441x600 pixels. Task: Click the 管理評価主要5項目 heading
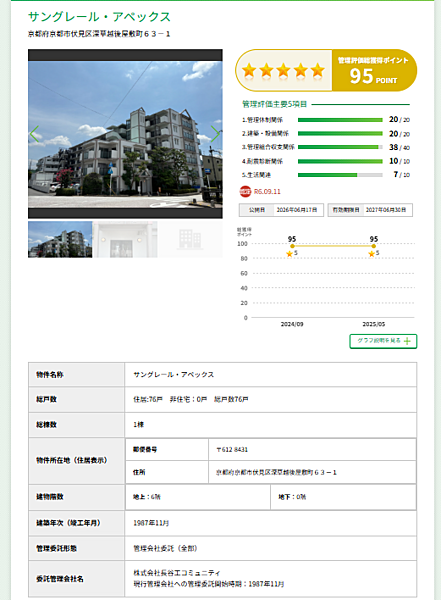[274, 104]
